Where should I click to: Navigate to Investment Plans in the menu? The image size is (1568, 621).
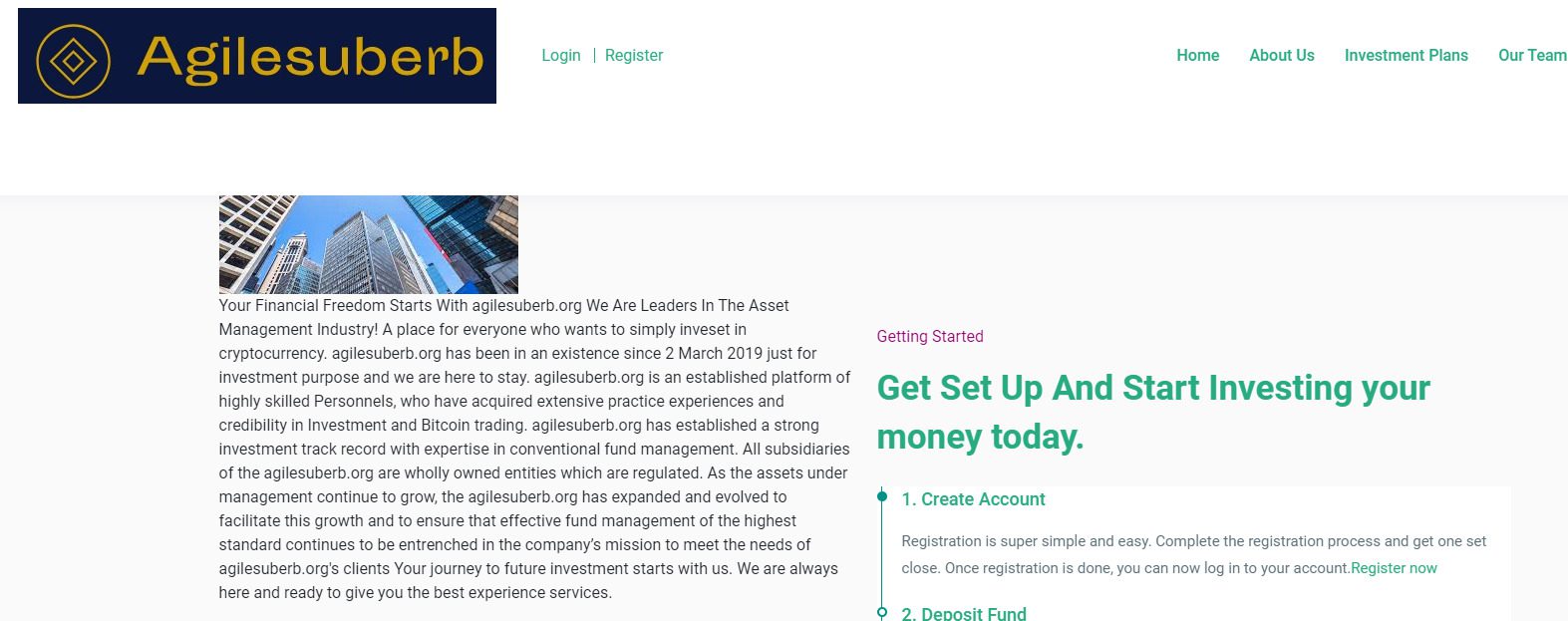pyautogui.click(x=1406, y=56)
